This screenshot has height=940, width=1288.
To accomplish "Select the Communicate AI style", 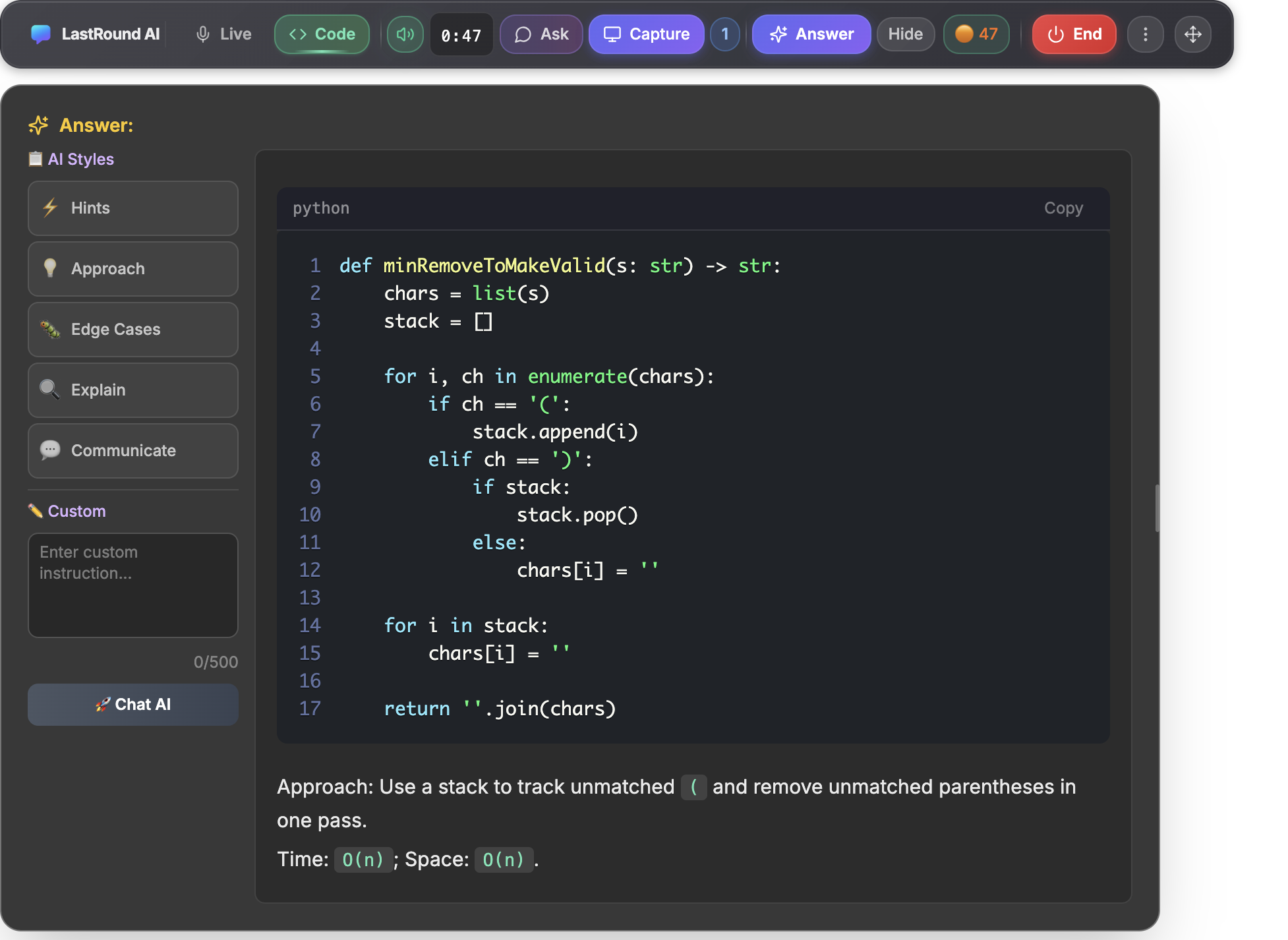I will coord(133,451).
